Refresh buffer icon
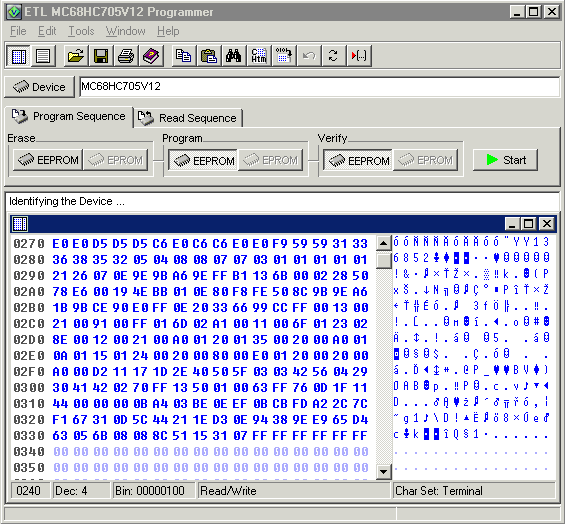Viewport: 565px width, 524px height. (x=334, y=56)
